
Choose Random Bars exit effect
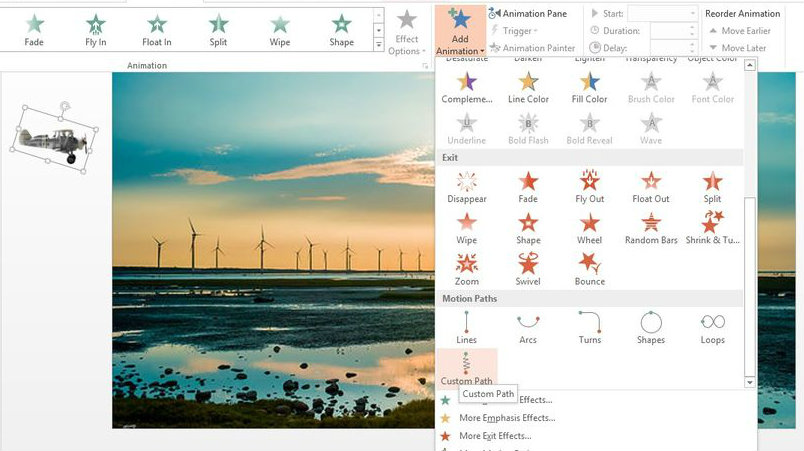[x=651, y=229]
